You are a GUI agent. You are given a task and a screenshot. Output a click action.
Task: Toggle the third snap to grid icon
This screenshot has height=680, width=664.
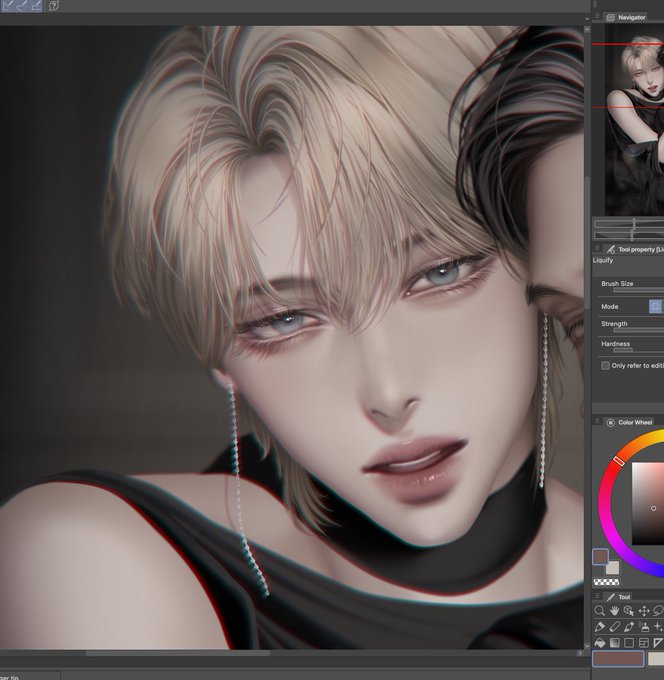point(36,5)
